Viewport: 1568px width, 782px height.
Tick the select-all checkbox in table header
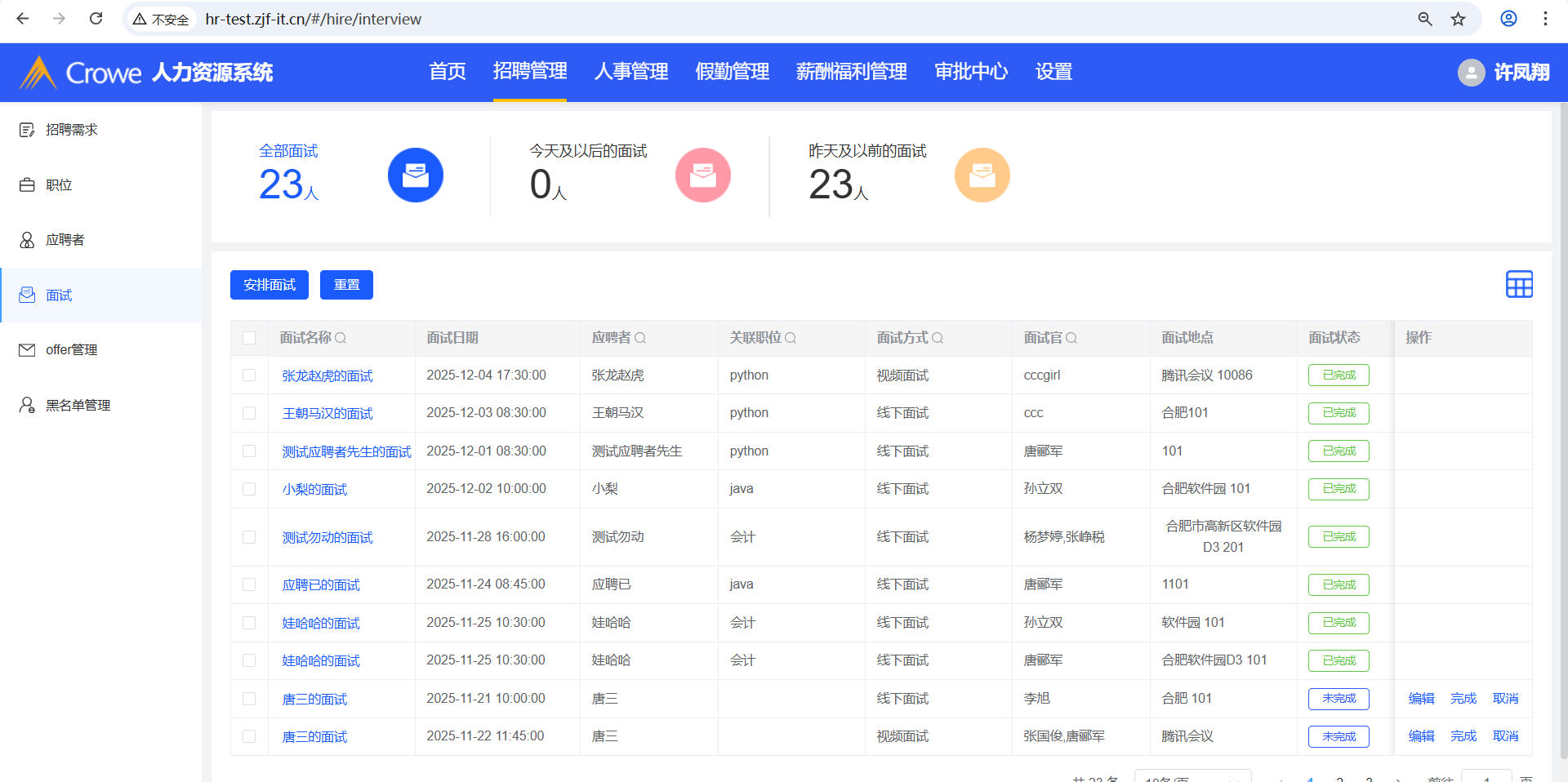[x=249, y=338]
